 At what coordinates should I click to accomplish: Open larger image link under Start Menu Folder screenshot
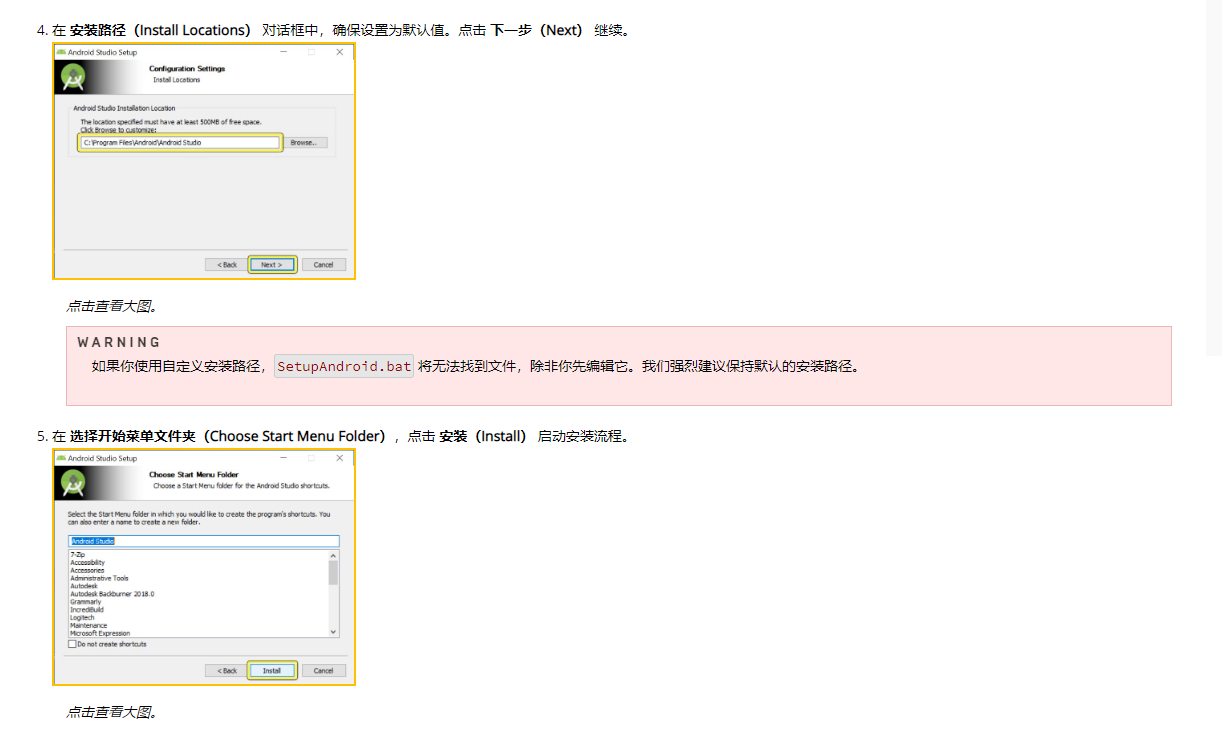pyautogui.click(x=112, y=712)
